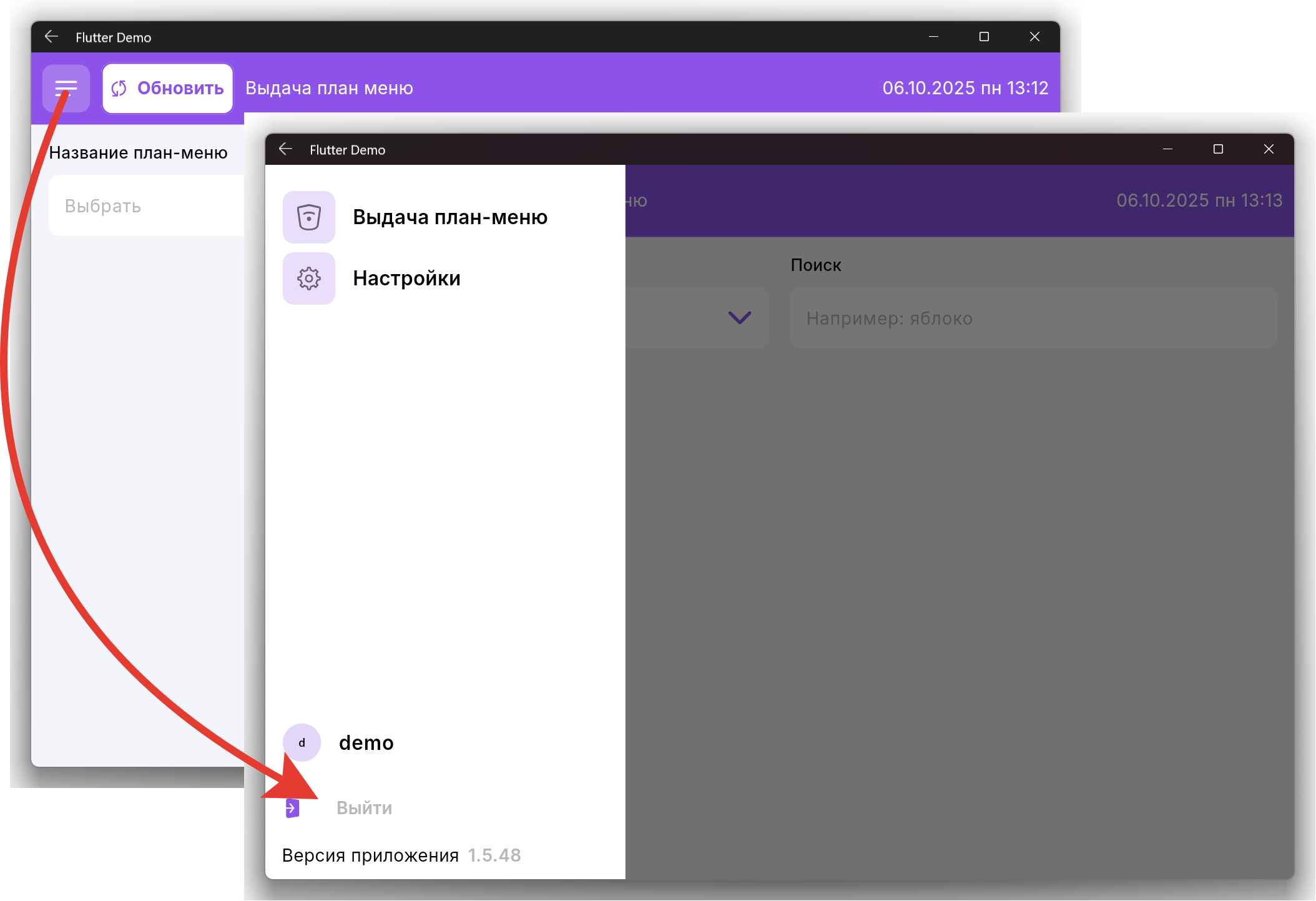
Task: Maximize the front Flutter Demo window
Action: coord(1217,149)
